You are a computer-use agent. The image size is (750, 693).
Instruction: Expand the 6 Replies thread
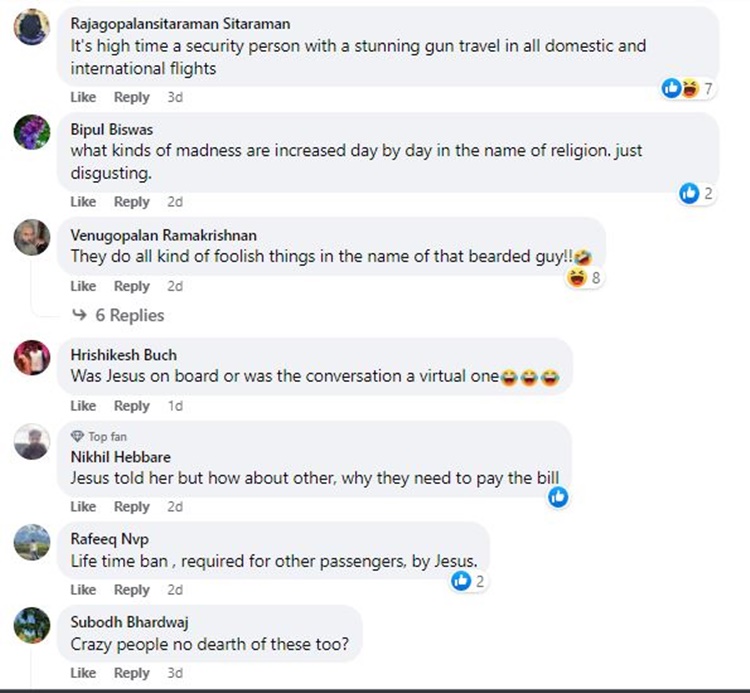pos(118,315)
